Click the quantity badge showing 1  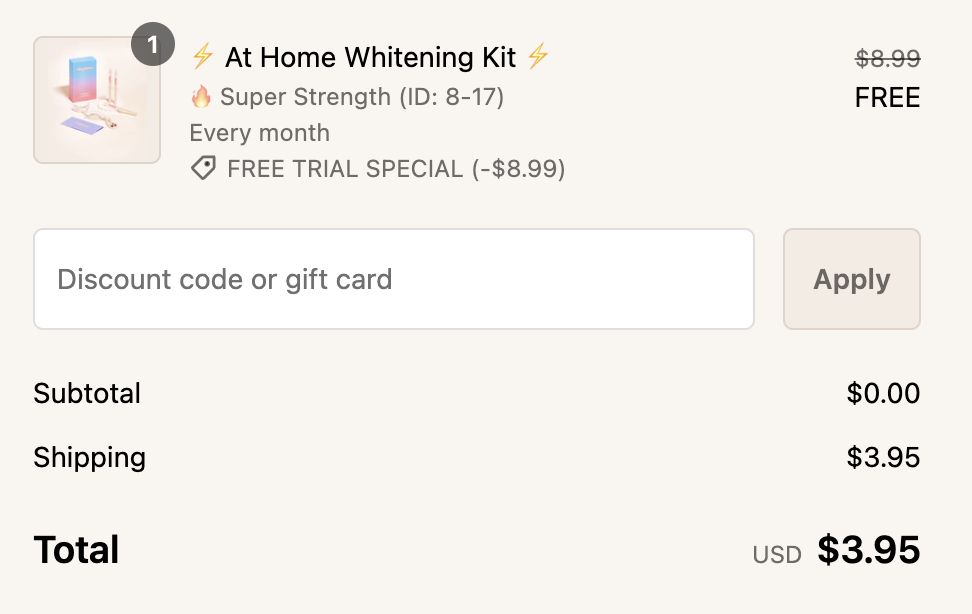(153, 45)
